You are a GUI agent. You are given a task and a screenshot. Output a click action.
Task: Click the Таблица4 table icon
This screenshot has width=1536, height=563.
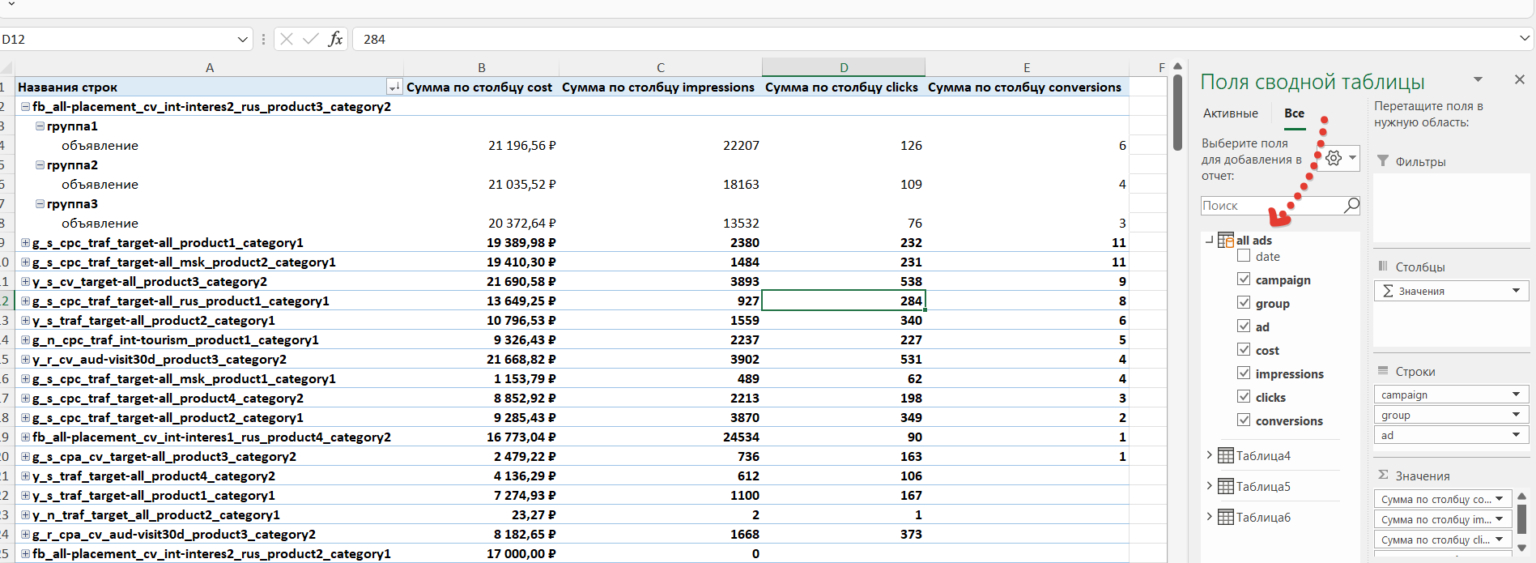click(1226, 456)
